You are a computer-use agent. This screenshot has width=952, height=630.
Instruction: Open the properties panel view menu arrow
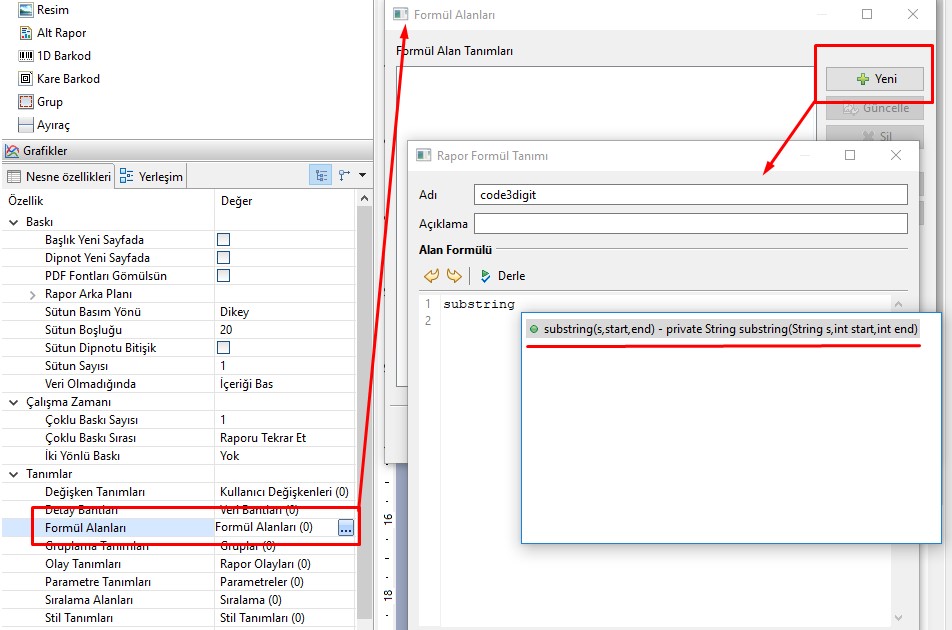click(362, 175)
